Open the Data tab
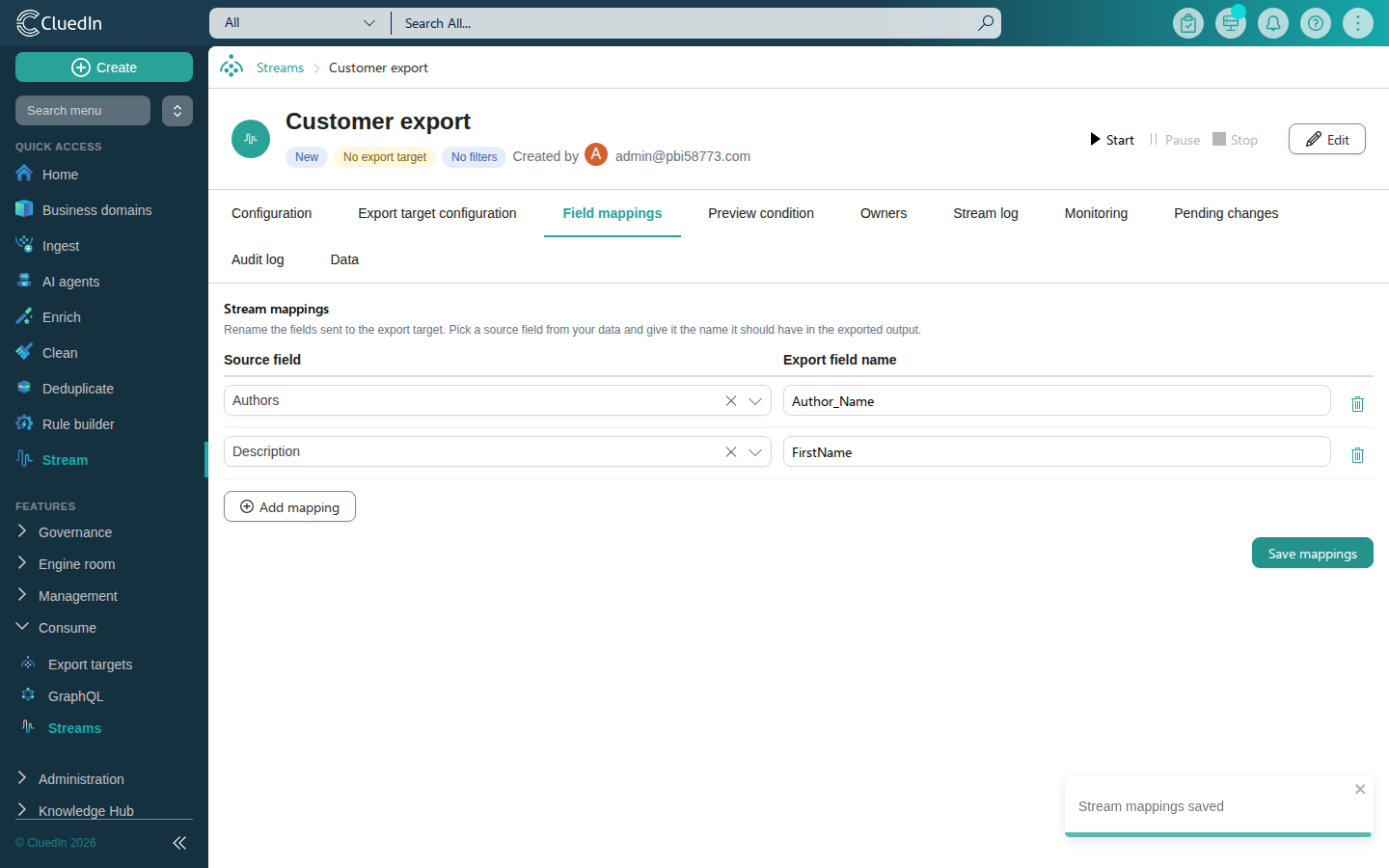 pyautogui.click(x=344, y=259)
